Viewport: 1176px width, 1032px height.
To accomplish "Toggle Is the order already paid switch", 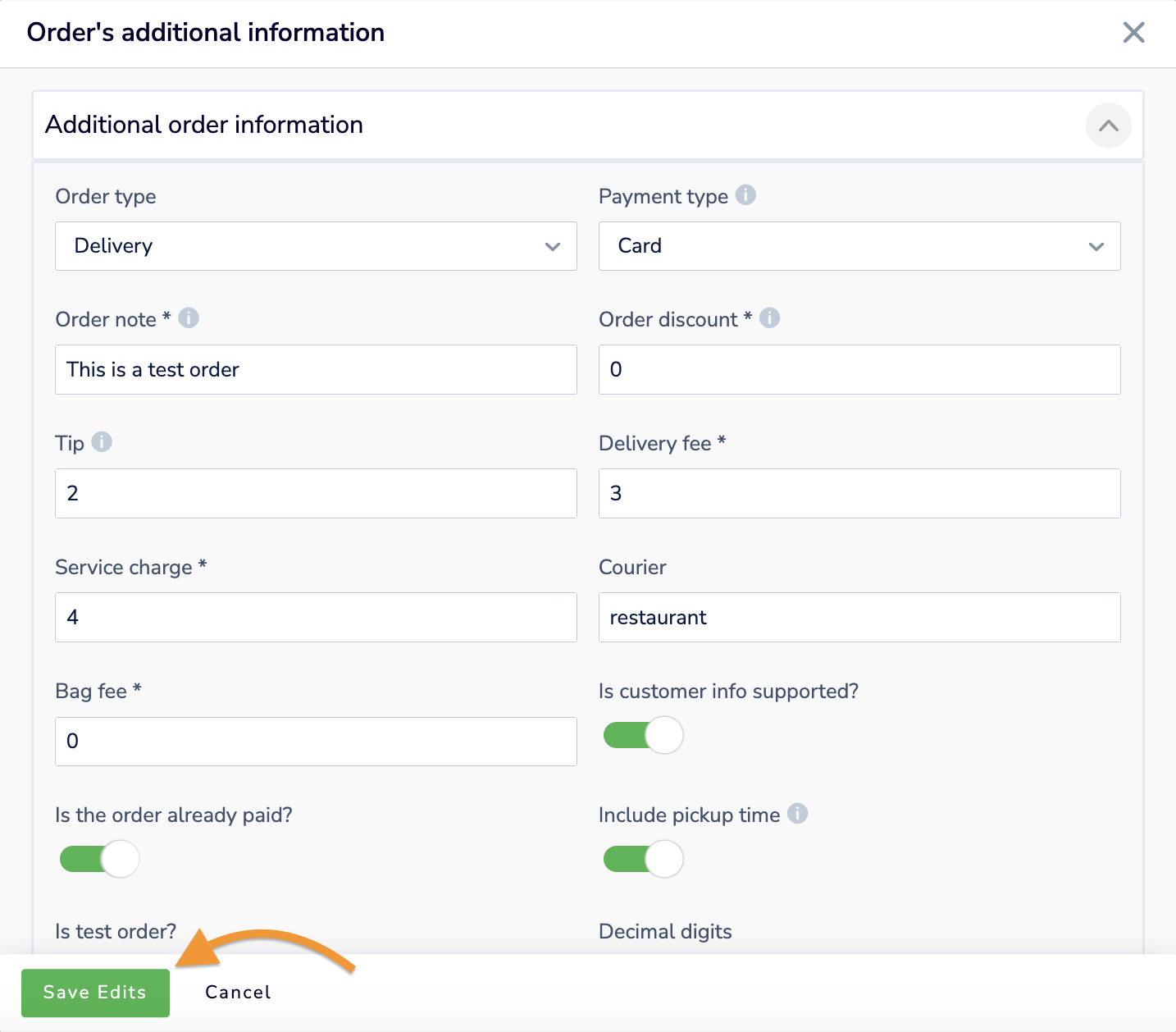I will click(99, 859).
